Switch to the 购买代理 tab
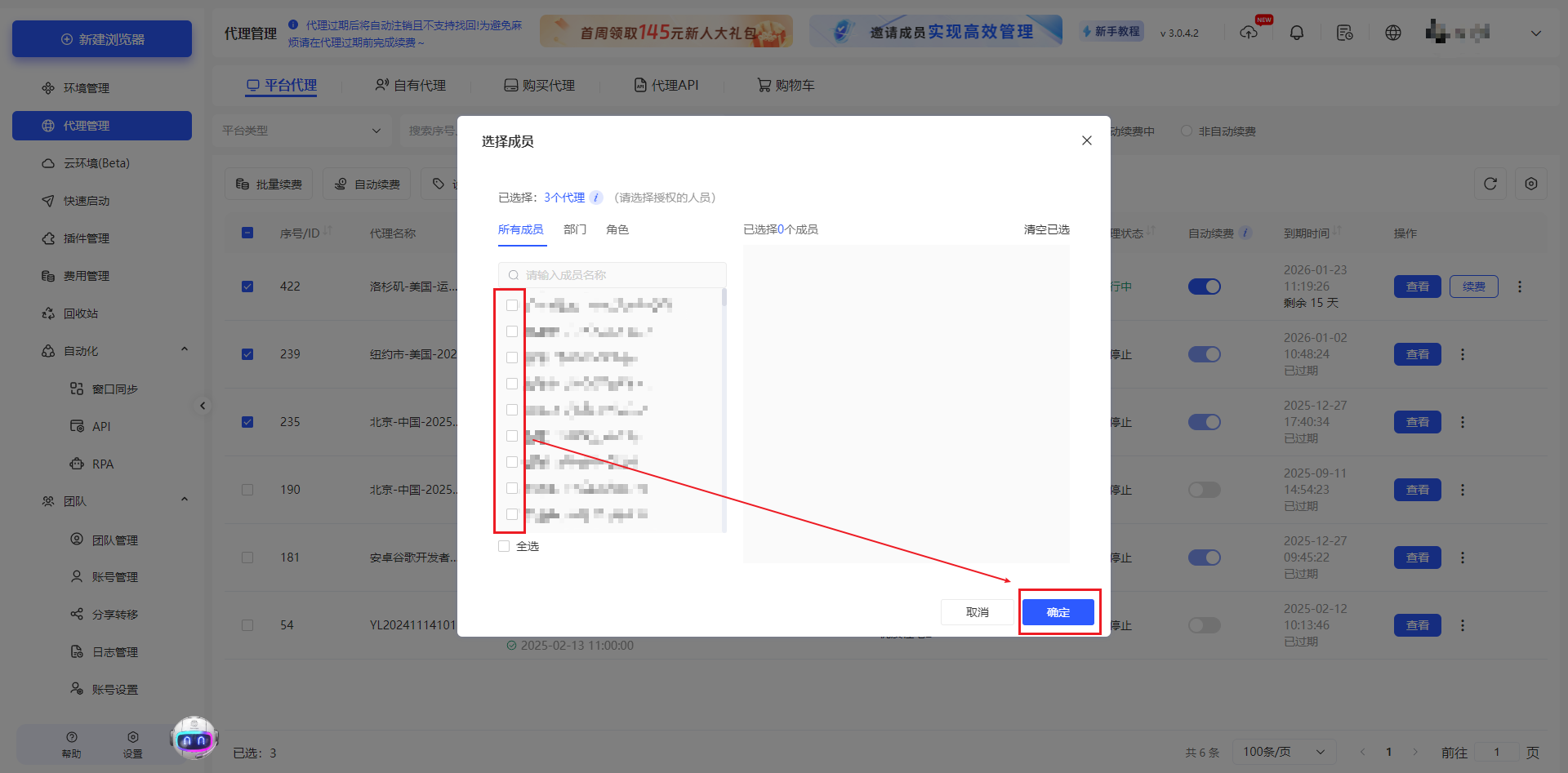This screenshot has width=1568, height=773. tap(539, 84)
